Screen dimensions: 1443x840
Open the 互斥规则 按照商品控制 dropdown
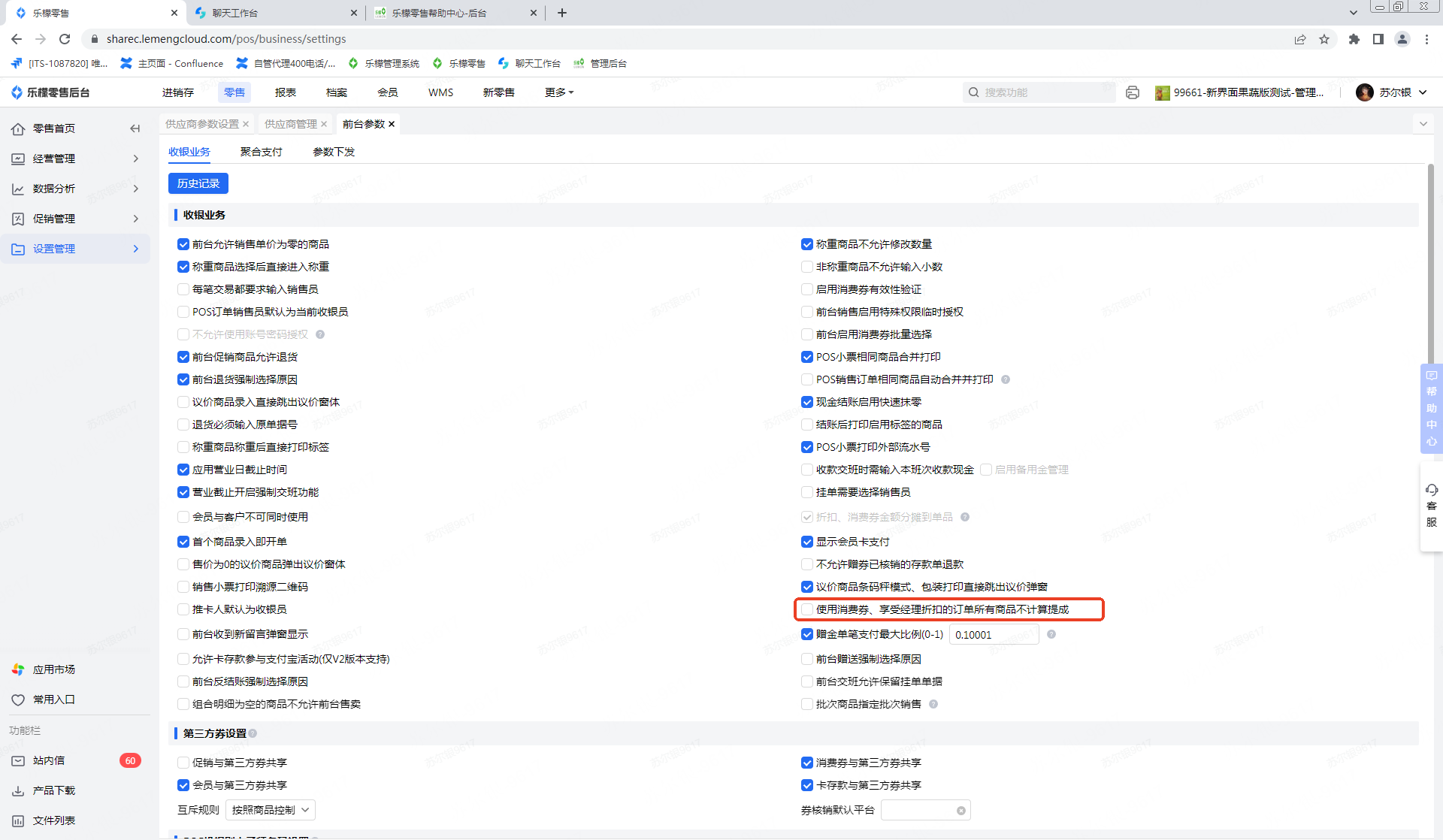click(270, 810)
